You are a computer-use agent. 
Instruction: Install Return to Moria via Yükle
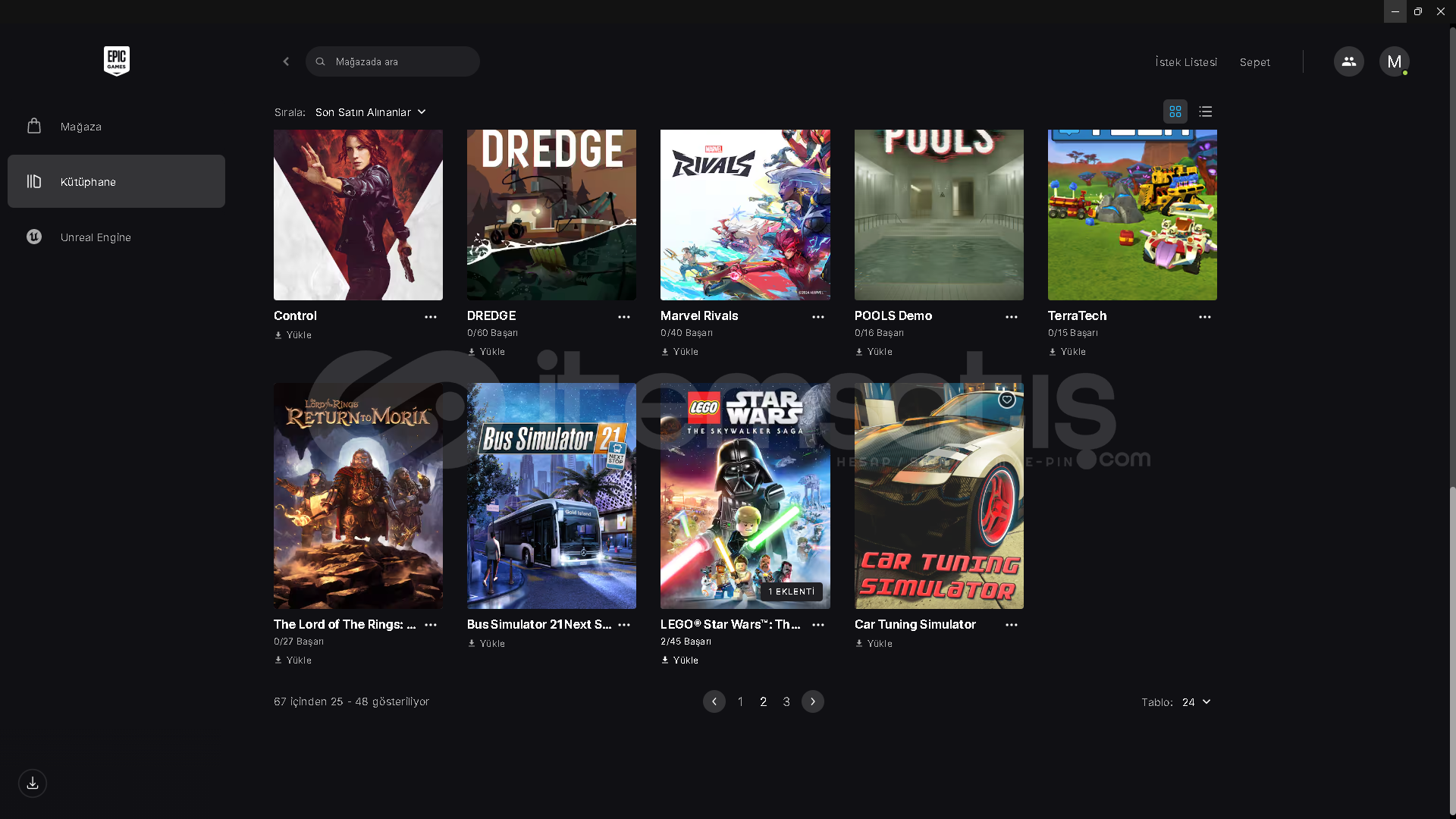tap(293, 661)
